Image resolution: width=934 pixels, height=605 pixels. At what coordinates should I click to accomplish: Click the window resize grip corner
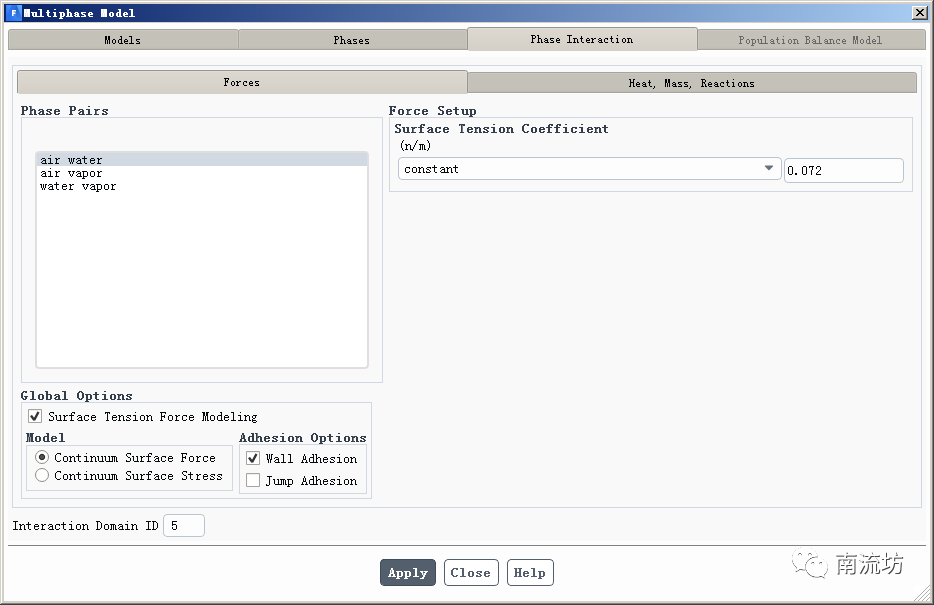(922, 593)
